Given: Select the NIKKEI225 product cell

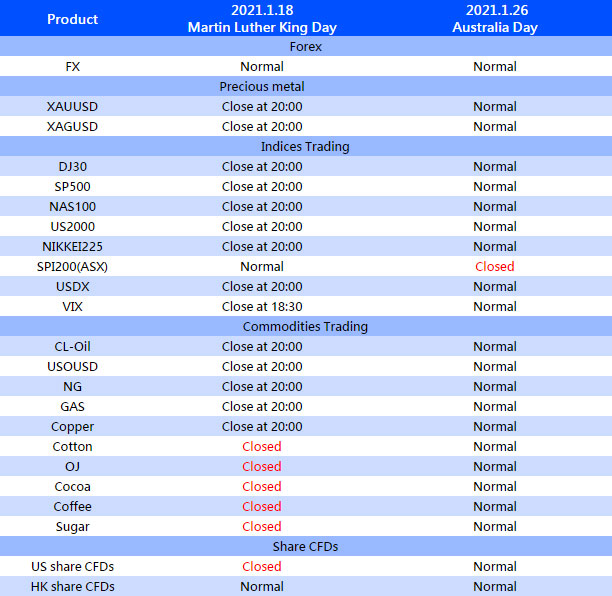Looking at the screenshot, I should pos(72,246).
